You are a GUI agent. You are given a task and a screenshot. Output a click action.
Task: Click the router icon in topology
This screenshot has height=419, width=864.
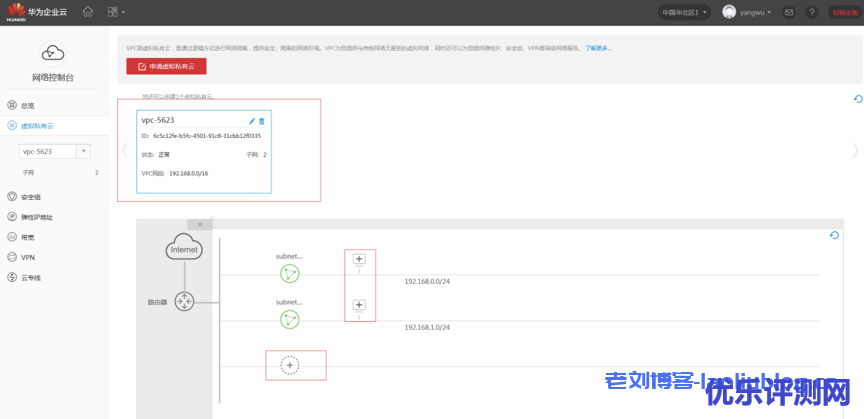[x=185, y=301]
